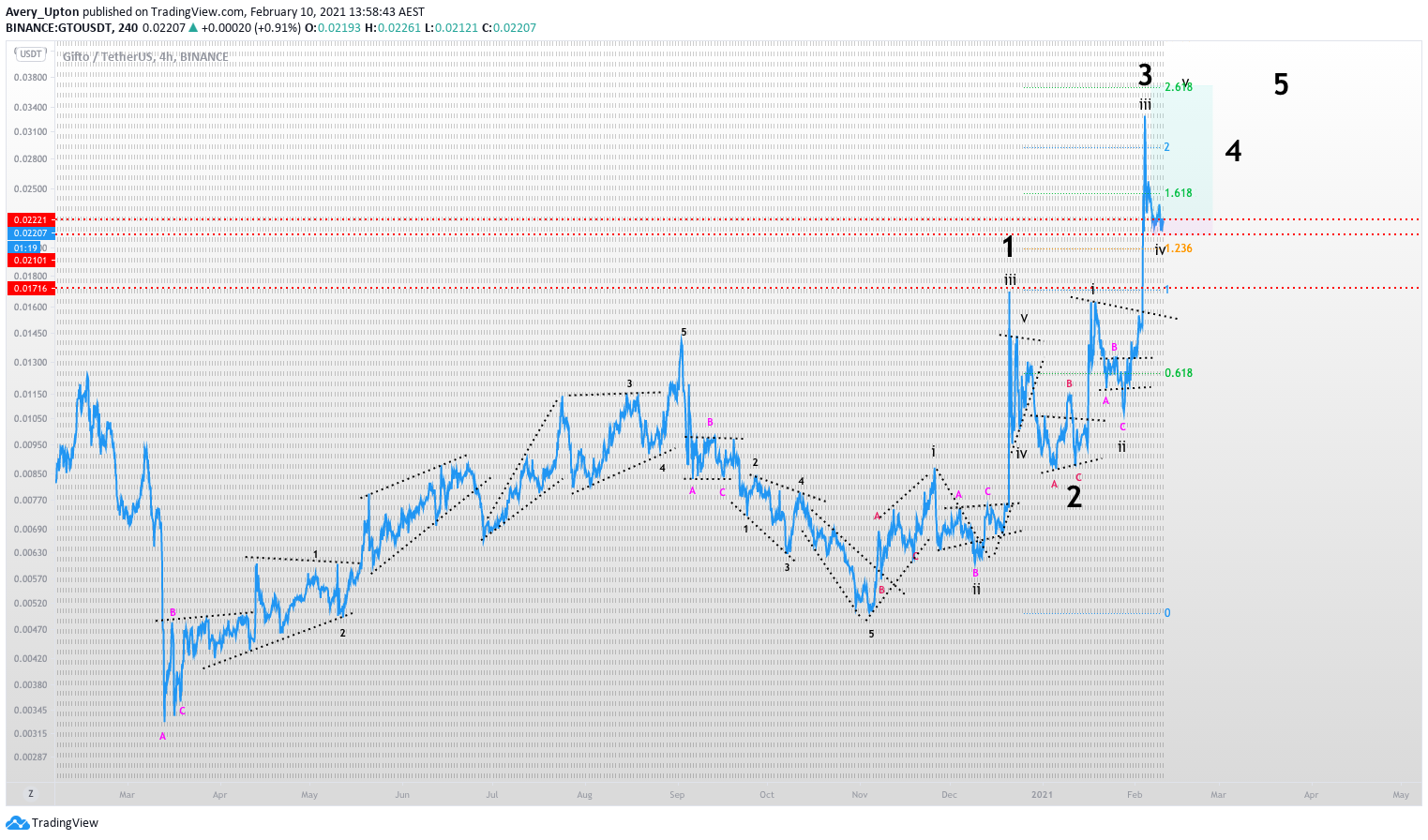Viewport: 1428px width, 840px height.
Task: Click the 0.00950 price axis label
Action: click(x=31, y=445)
